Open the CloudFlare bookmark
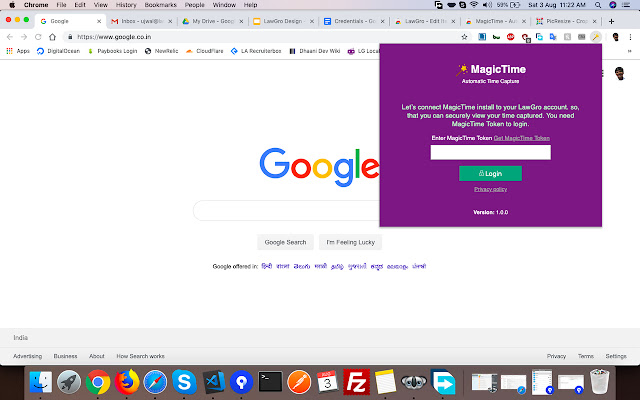The width and height of the screenshot is (640, 400). click(204, 51)
